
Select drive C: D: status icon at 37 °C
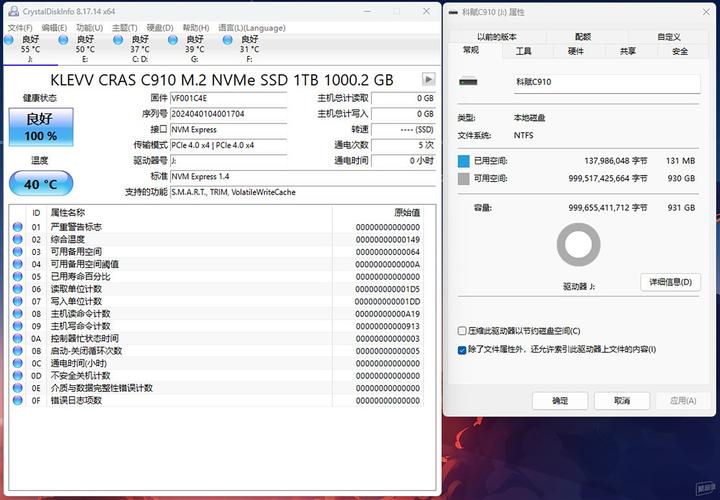click(x=118, y=40)
